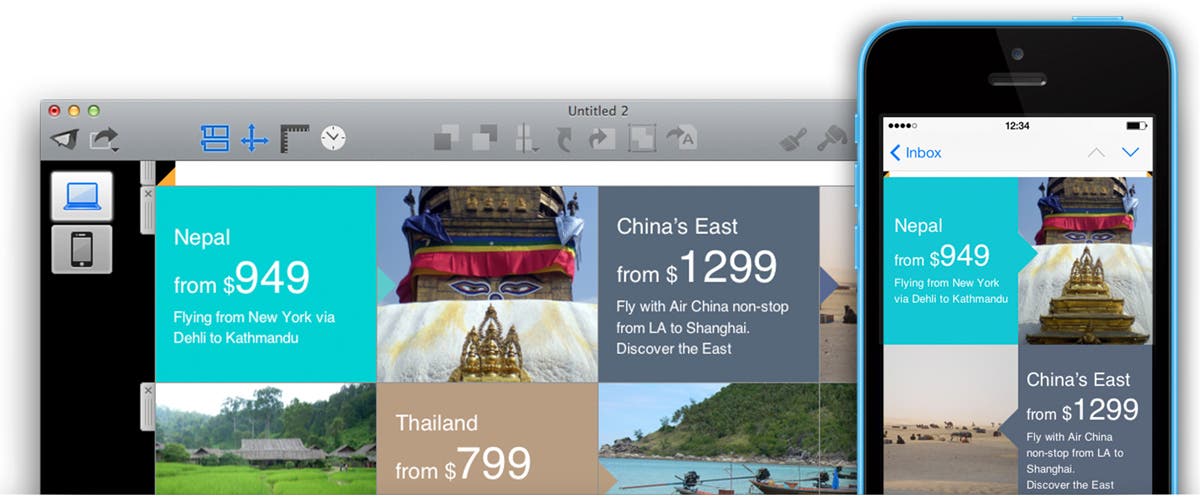Open the share arrow dropdown
Viewport: 1200px width, 504px height.
[x=104, y=139]
